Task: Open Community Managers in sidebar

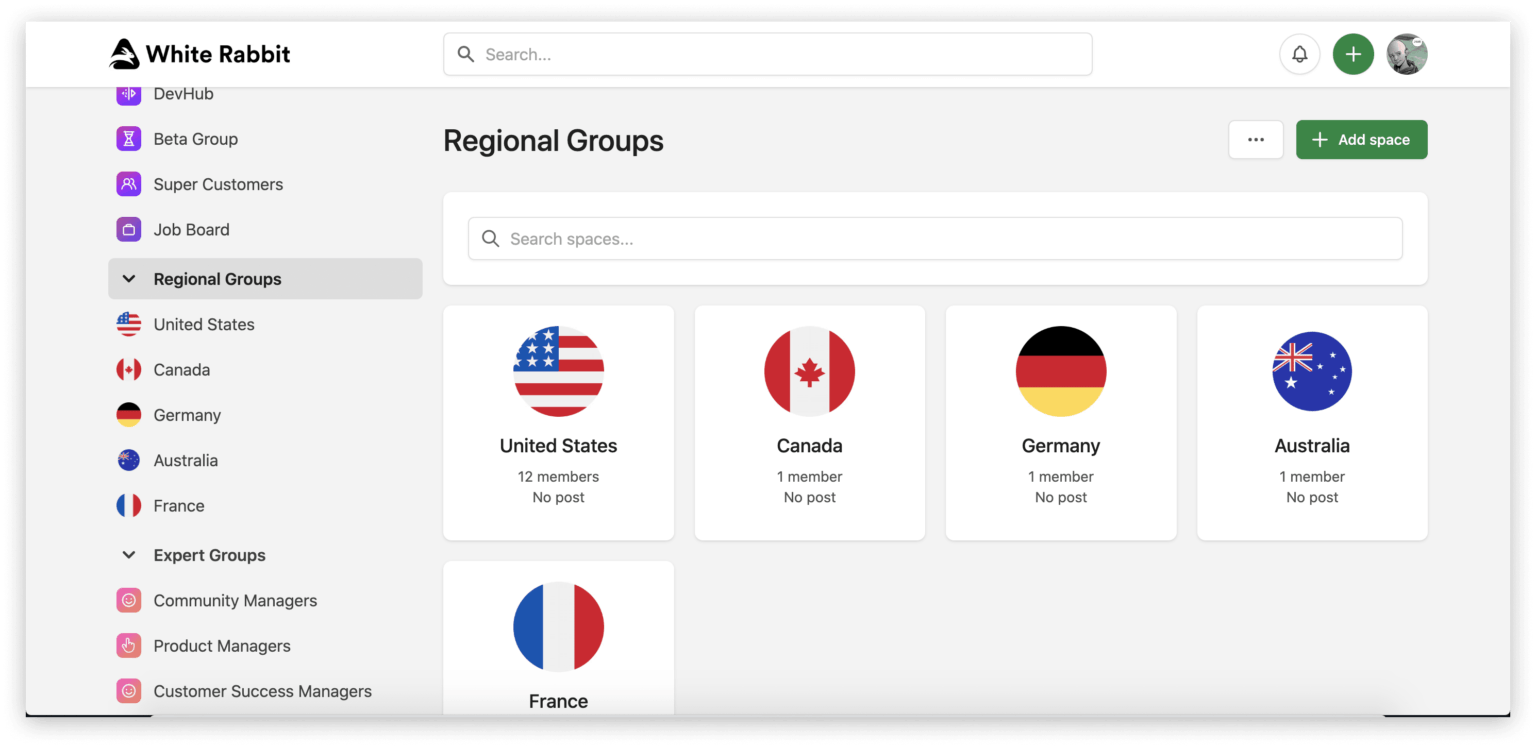Action: [x=235, y=601]
